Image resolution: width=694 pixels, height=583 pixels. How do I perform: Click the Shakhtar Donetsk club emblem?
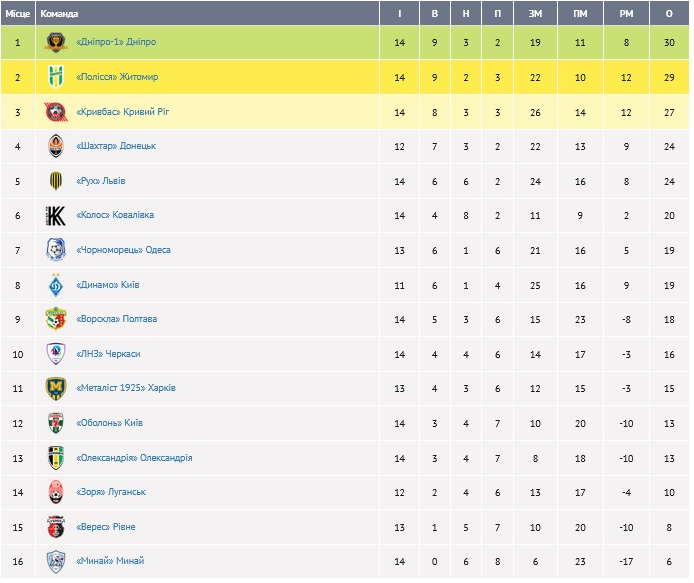click(x=56, y=146)
